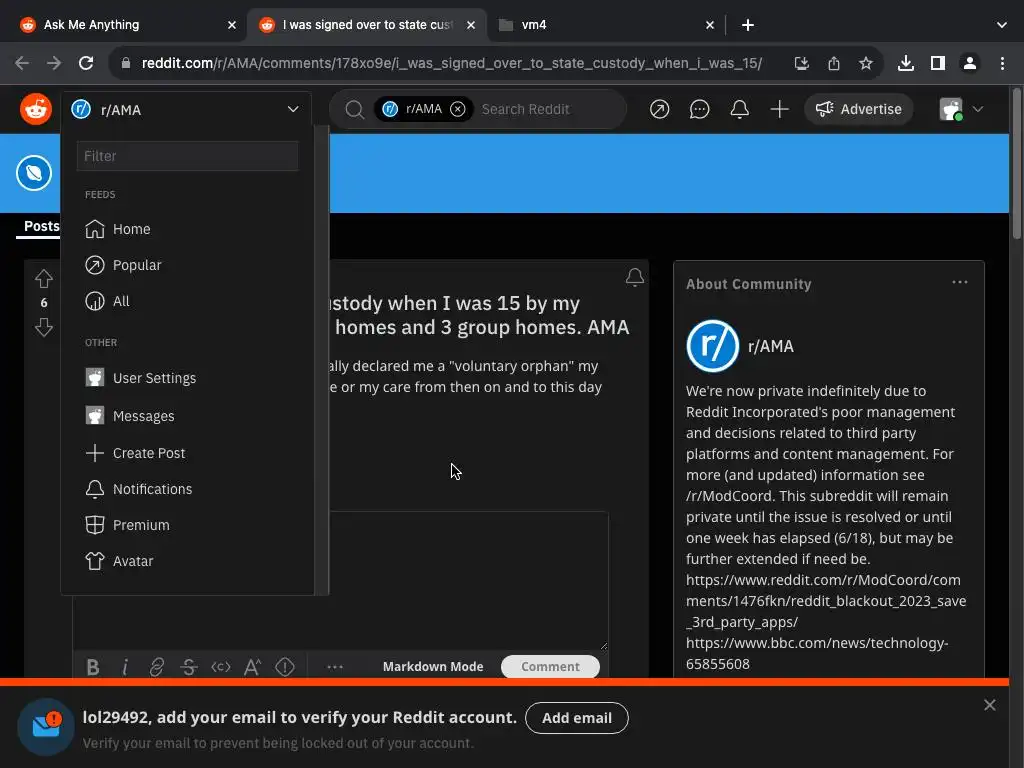
Task: Open the Popular arrow icon in header
Action: [660, 109]
